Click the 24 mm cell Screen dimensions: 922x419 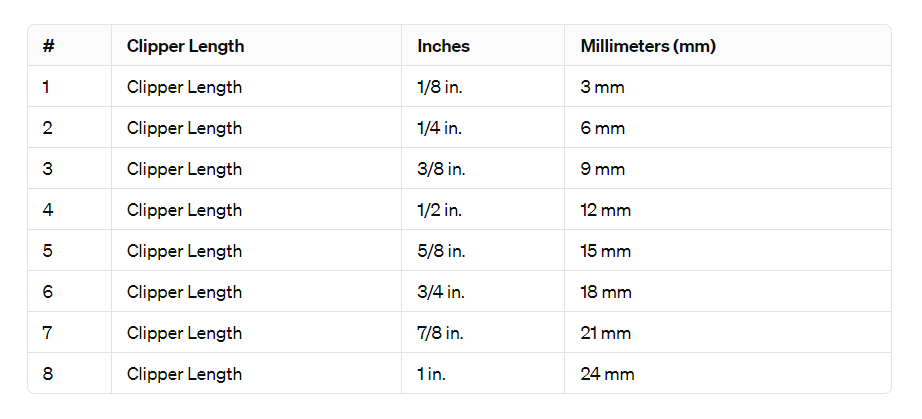click(x=606, y=374)
